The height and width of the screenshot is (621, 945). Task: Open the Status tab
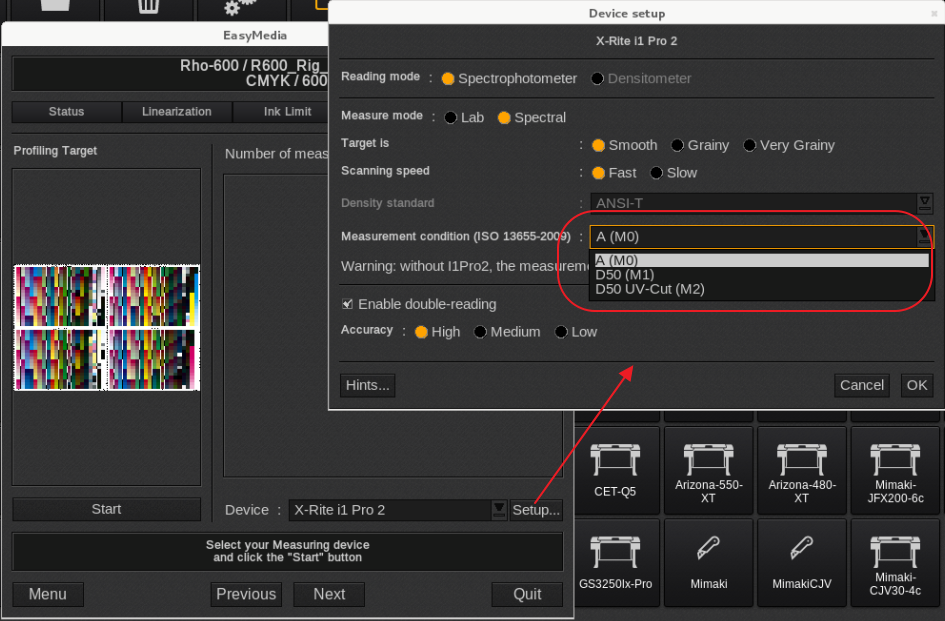click(66, 112)
